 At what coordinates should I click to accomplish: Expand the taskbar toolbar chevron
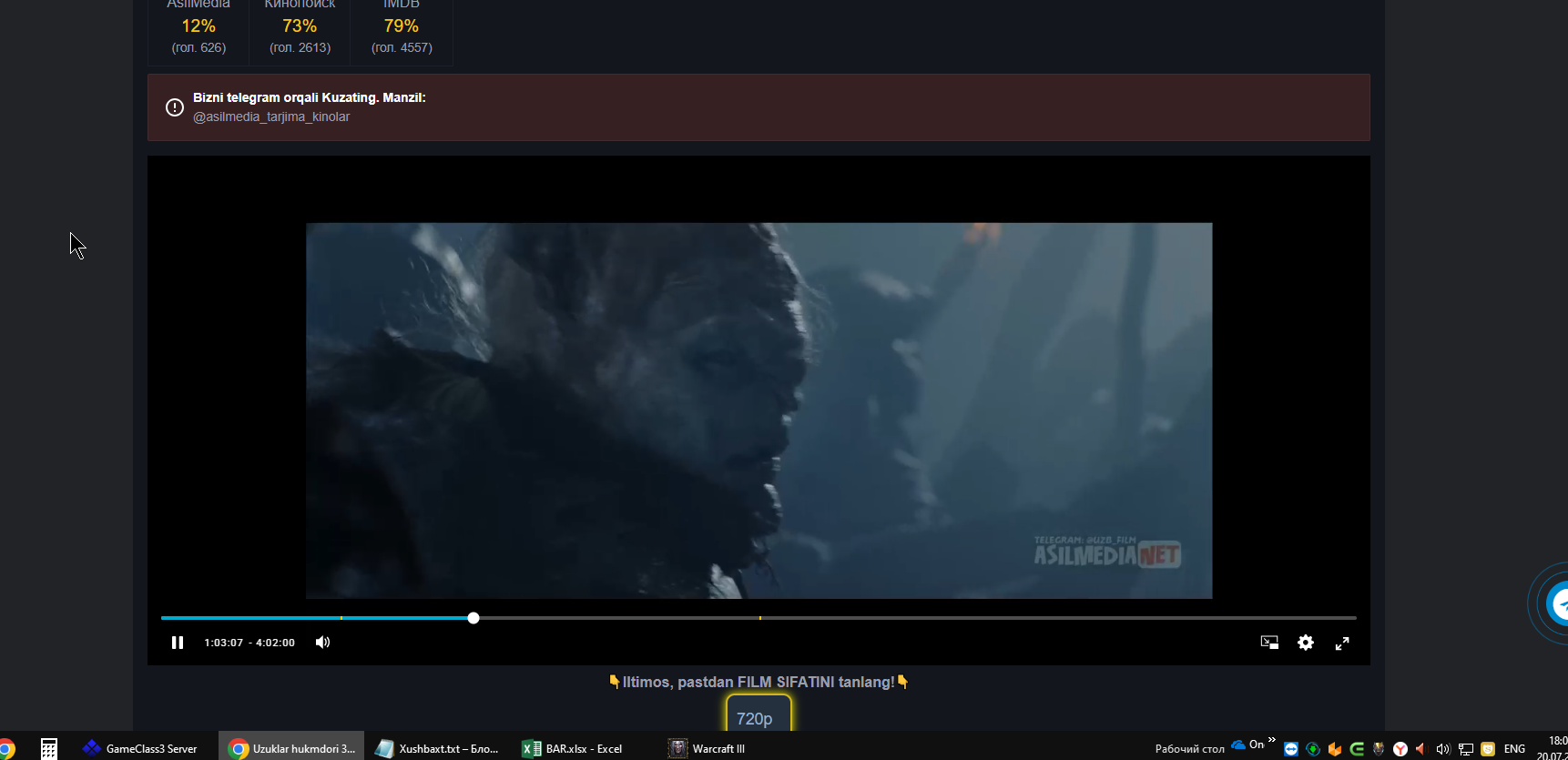[x=1272, y=740]
